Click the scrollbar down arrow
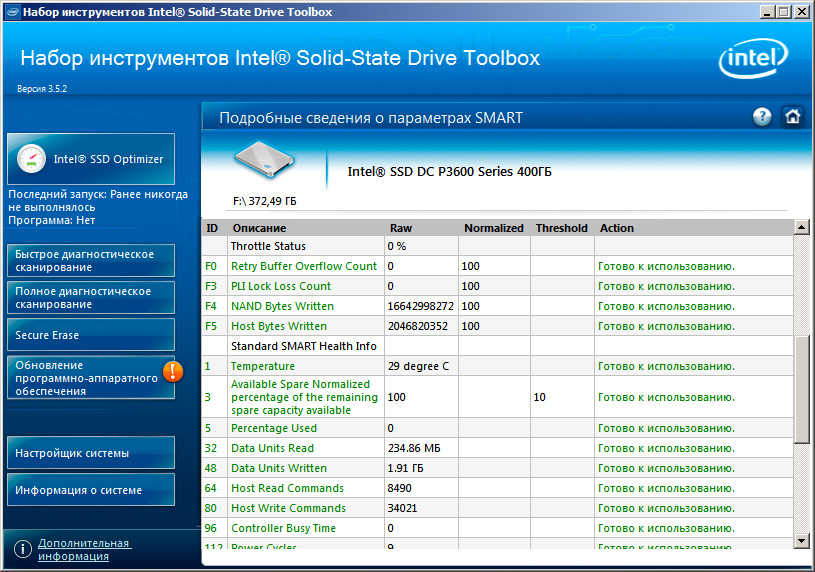This screenshot has width=815, height=572. [802, 541]
